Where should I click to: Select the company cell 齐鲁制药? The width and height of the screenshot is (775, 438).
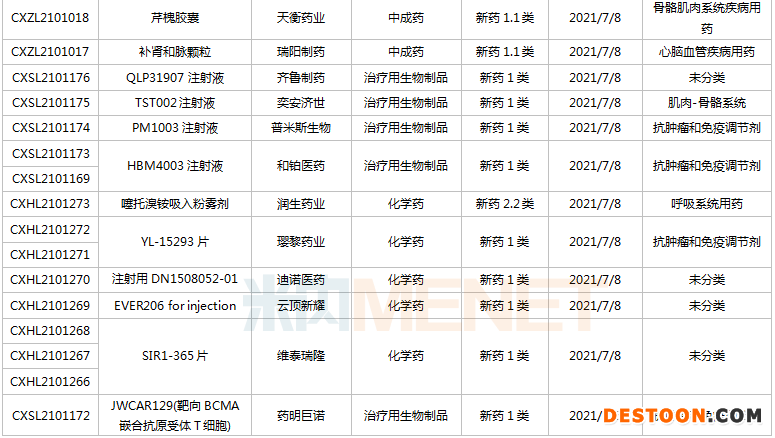pos(301,78)
